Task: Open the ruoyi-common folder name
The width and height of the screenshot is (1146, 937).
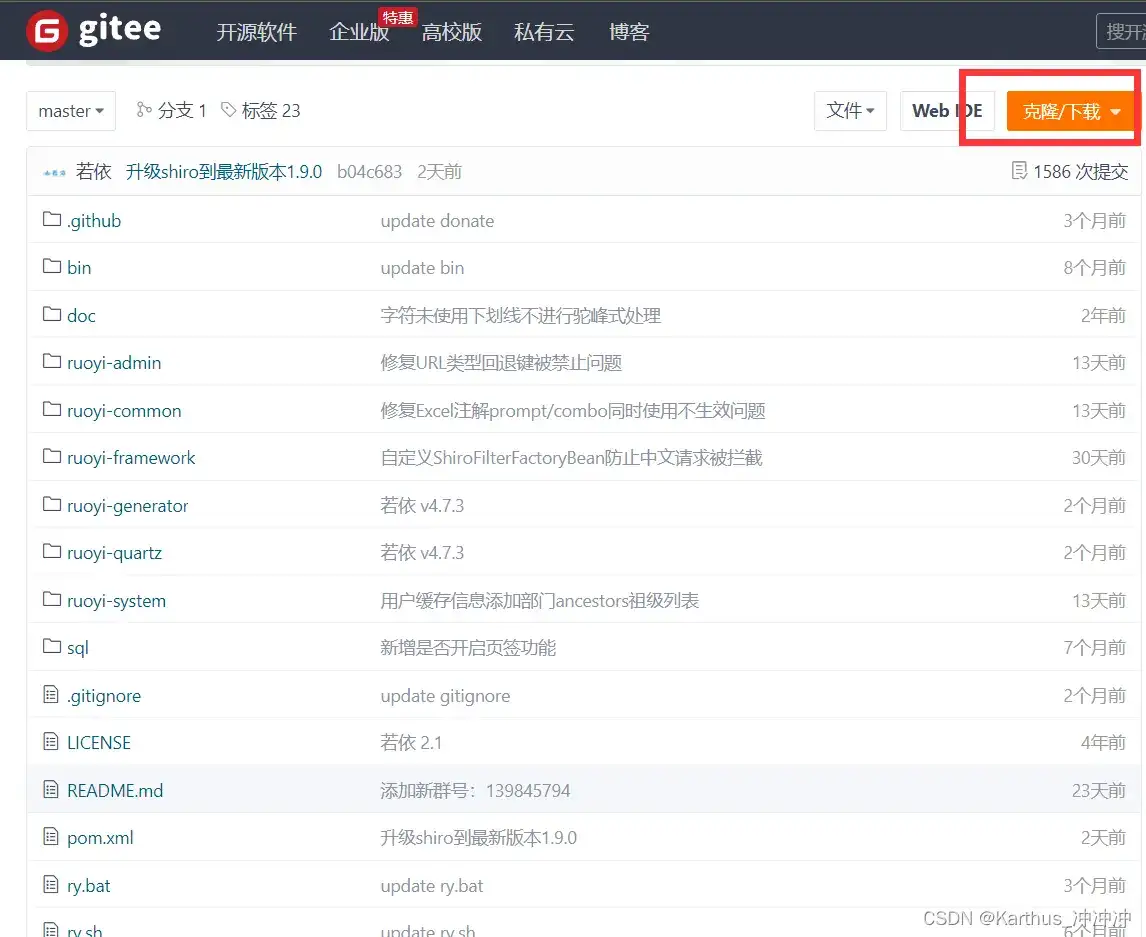Action: click(x=124, y=411)
